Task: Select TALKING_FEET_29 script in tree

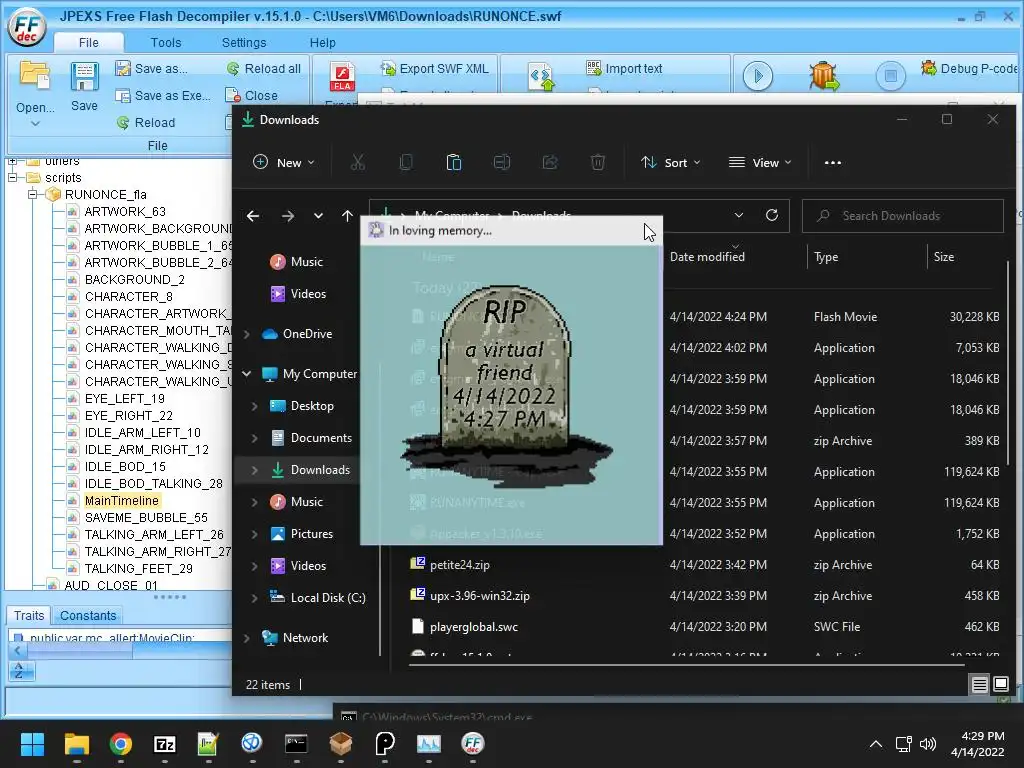Action: click(138, 568)
